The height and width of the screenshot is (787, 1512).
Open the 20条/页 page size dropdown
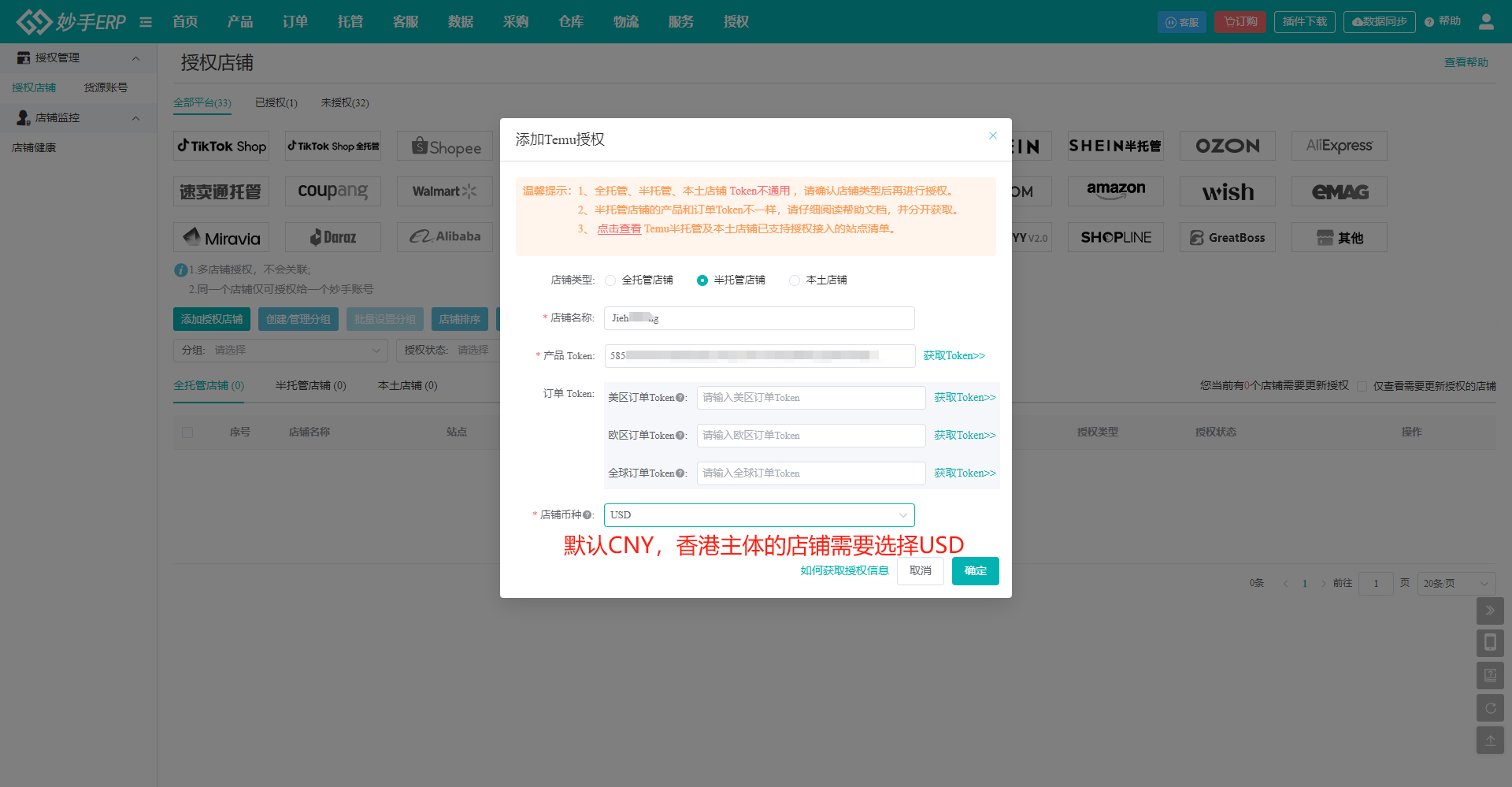(1457, 584)
